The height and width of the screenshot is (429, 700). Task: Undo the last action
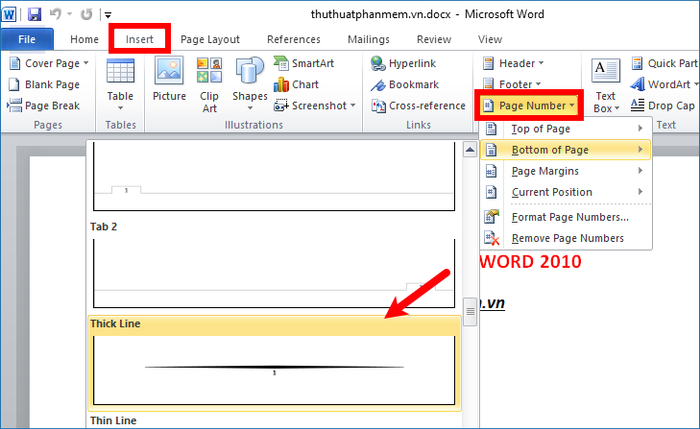(55, 14)
